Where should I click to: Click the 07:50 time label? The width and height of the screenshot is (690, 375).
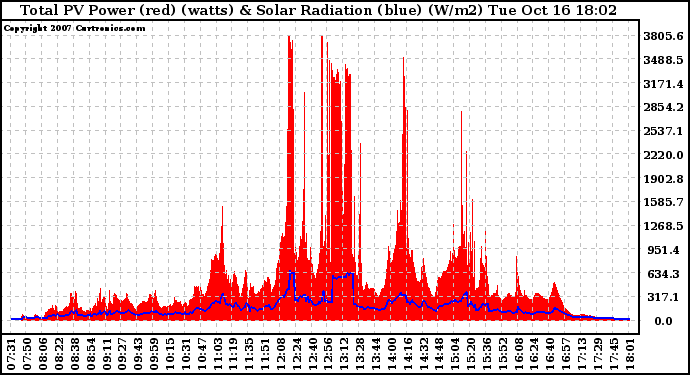tap(26, 354)
